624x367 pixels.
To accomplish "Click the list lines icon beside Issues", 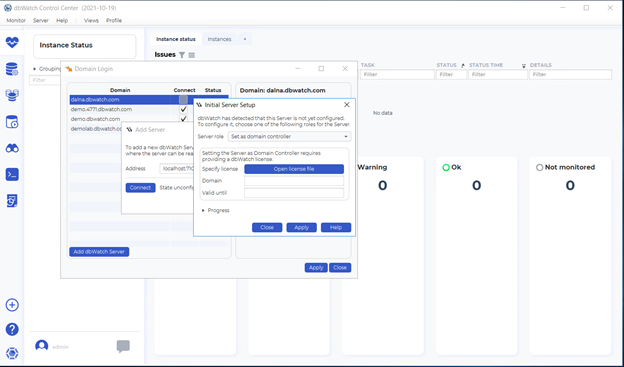I will pyautogui.click(x=192, y=55).
